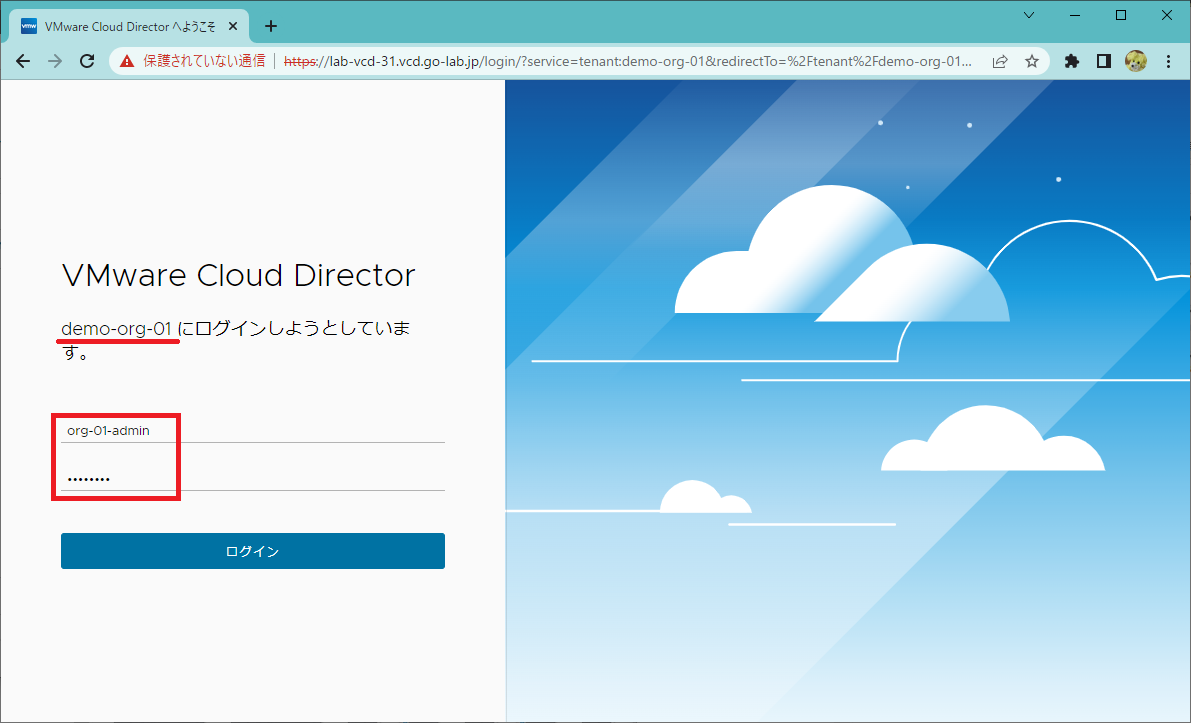Toggle the browser side panel icon
Viewport: 1191px width, 723px height.
click(1104, 62)
